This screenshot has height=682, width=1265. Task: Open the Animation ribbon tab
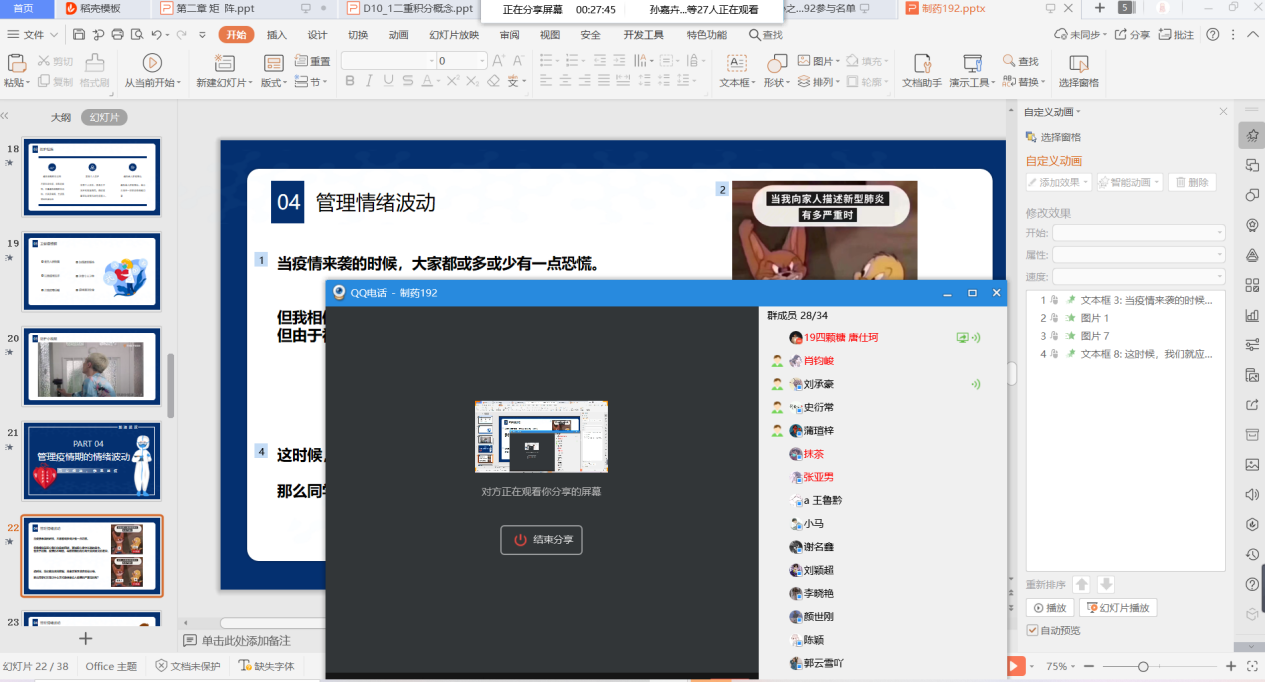[398, 34]
